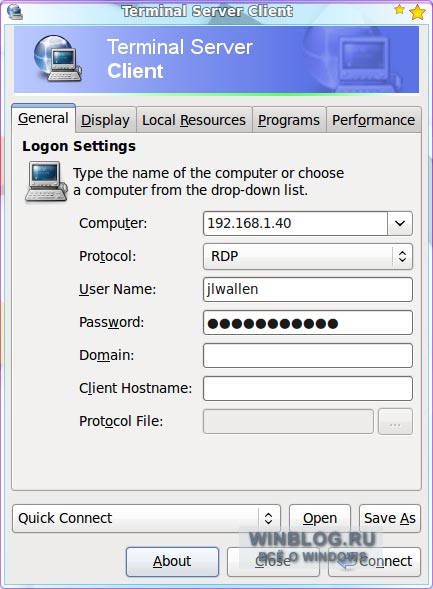The width and height of the screenshot is (433, 589).
Task: Click the Password: label
Action: (x=112, y=322)
